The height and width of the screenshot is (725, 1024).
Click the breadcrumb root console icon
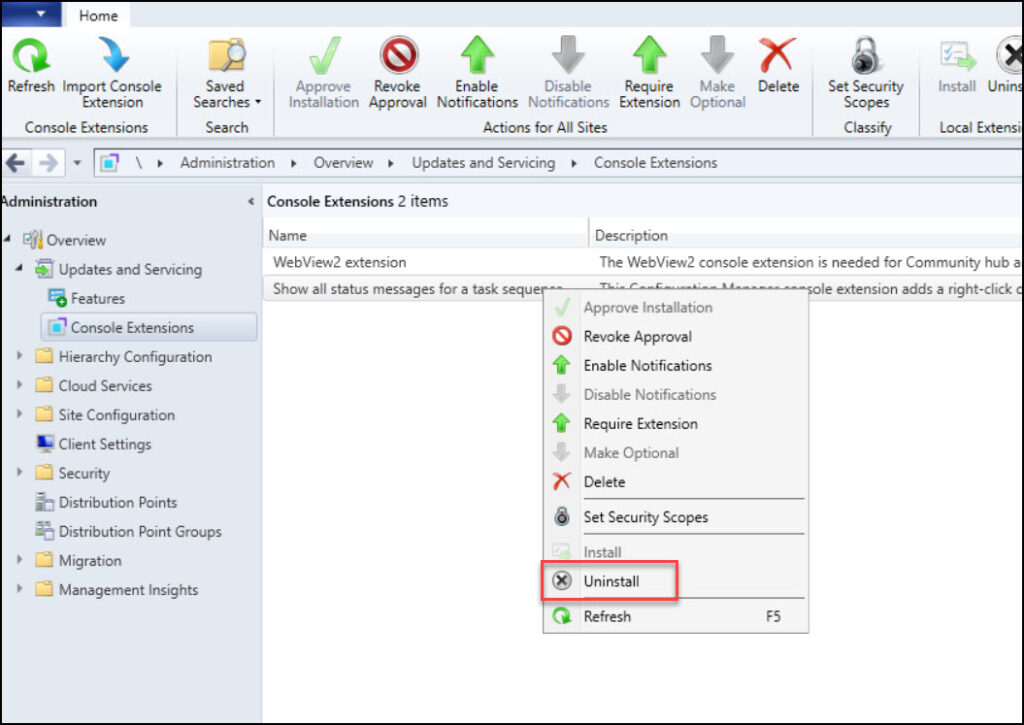click(109, 163)
